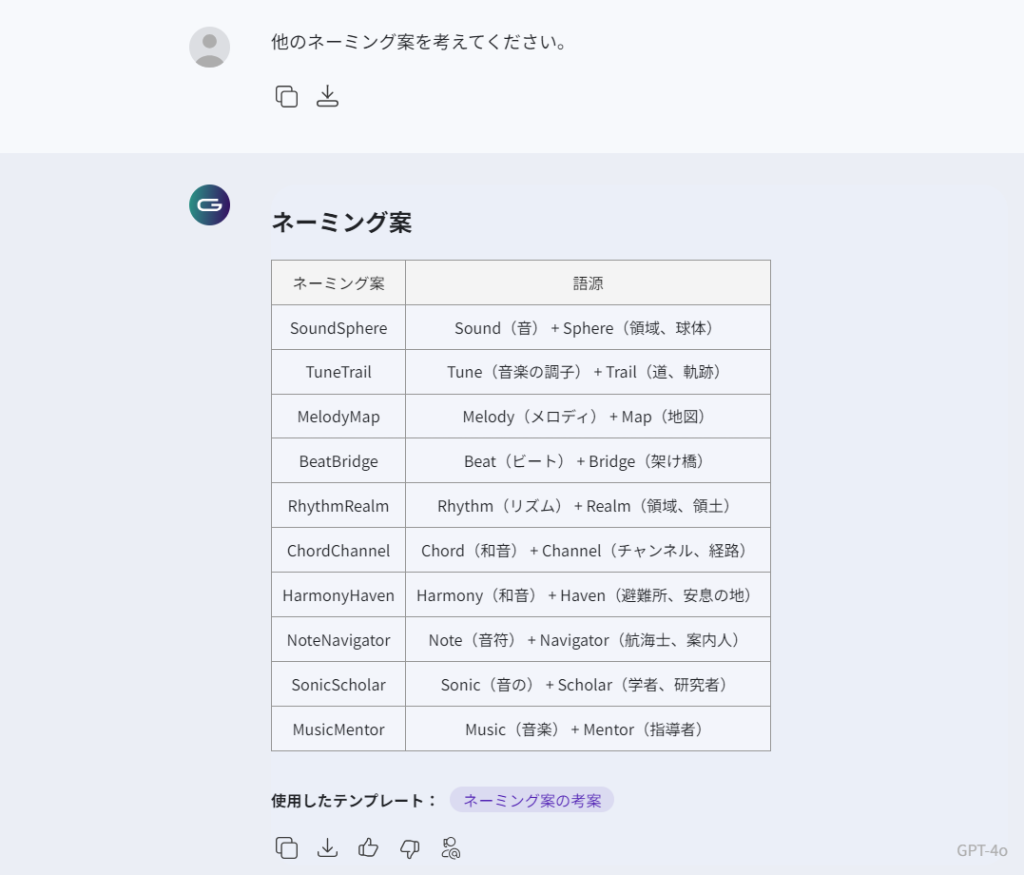Click the assistant's round logo avatar
This screenshot has height=875, width=1024.
210,205
